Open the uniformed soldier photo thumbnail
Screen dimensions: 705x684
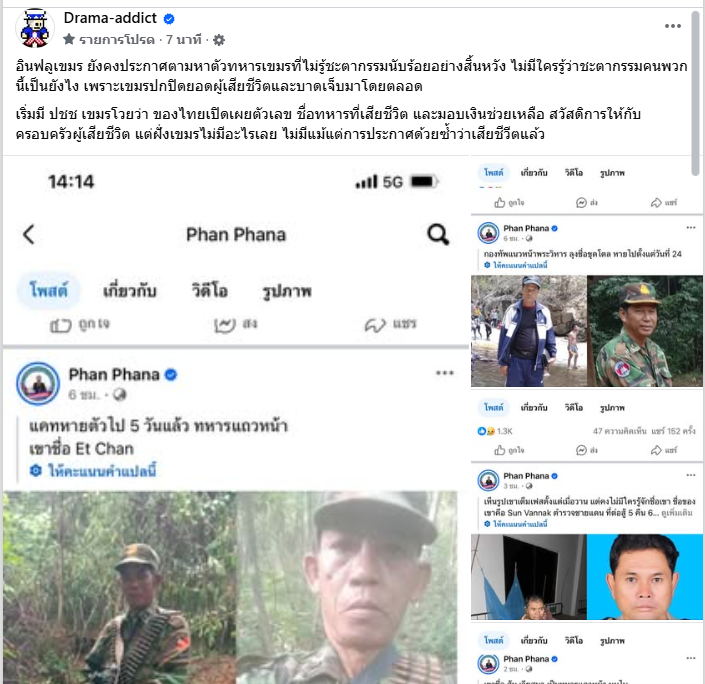645,331
